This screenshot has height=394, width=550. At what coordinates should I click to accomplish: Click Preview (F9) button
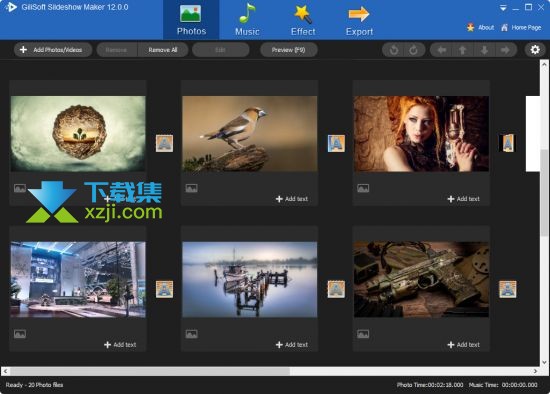pos(288,50)
